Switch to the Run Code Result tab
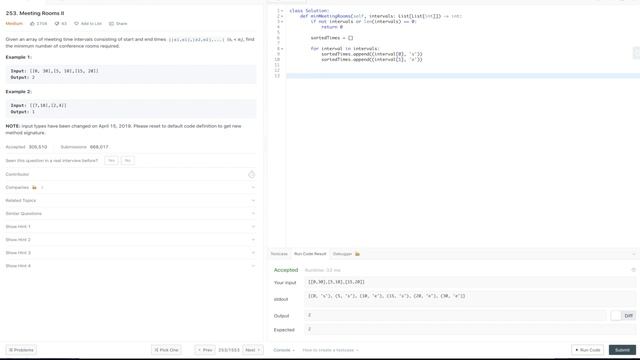 click(x=310, y=254)
